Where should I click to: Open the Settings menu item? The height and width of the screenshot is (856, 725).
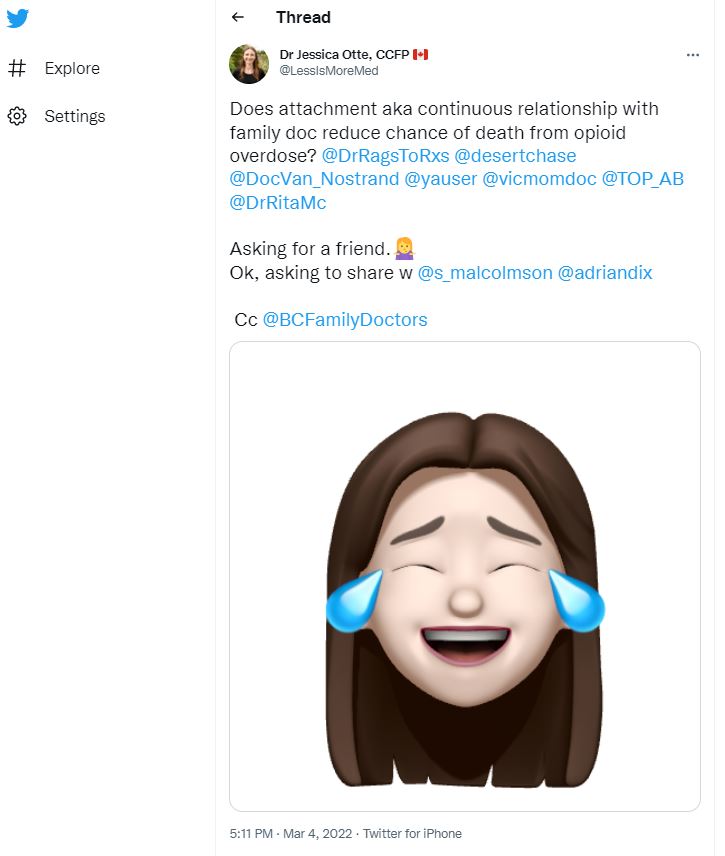click(74, 116)
